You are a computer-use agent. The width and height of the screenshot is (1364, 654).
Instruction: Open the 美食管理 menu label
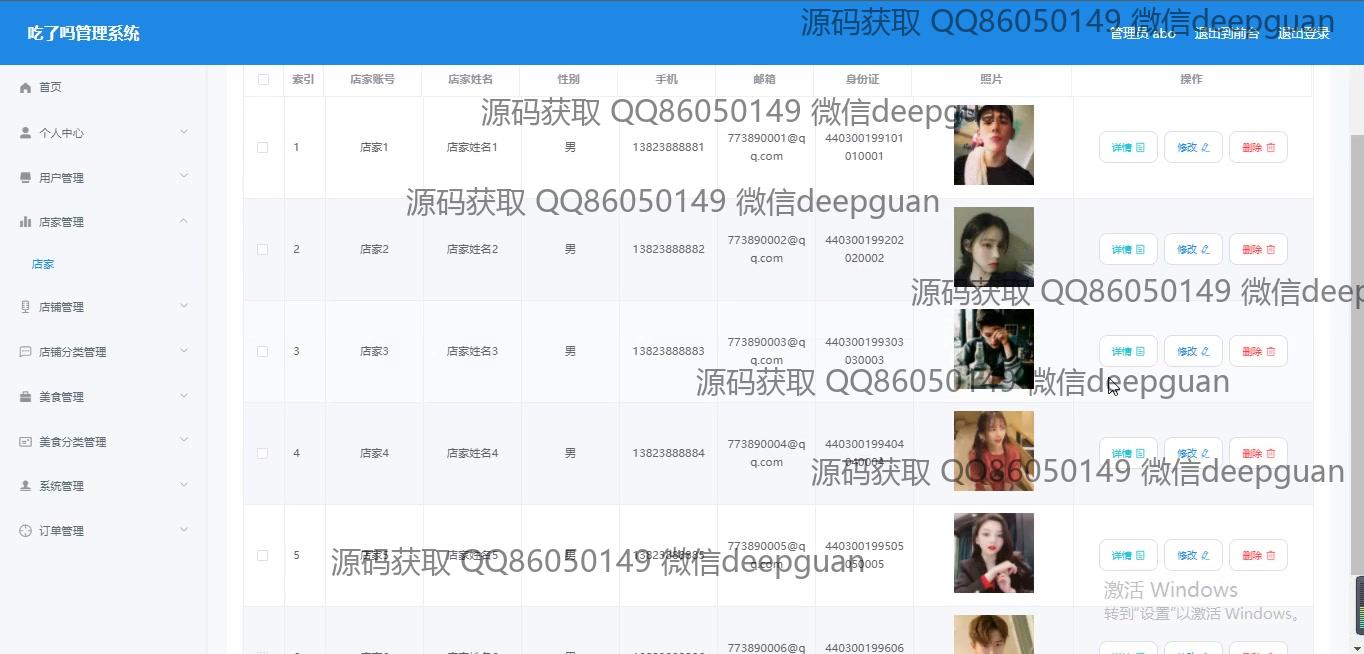[x=61, y=397]
